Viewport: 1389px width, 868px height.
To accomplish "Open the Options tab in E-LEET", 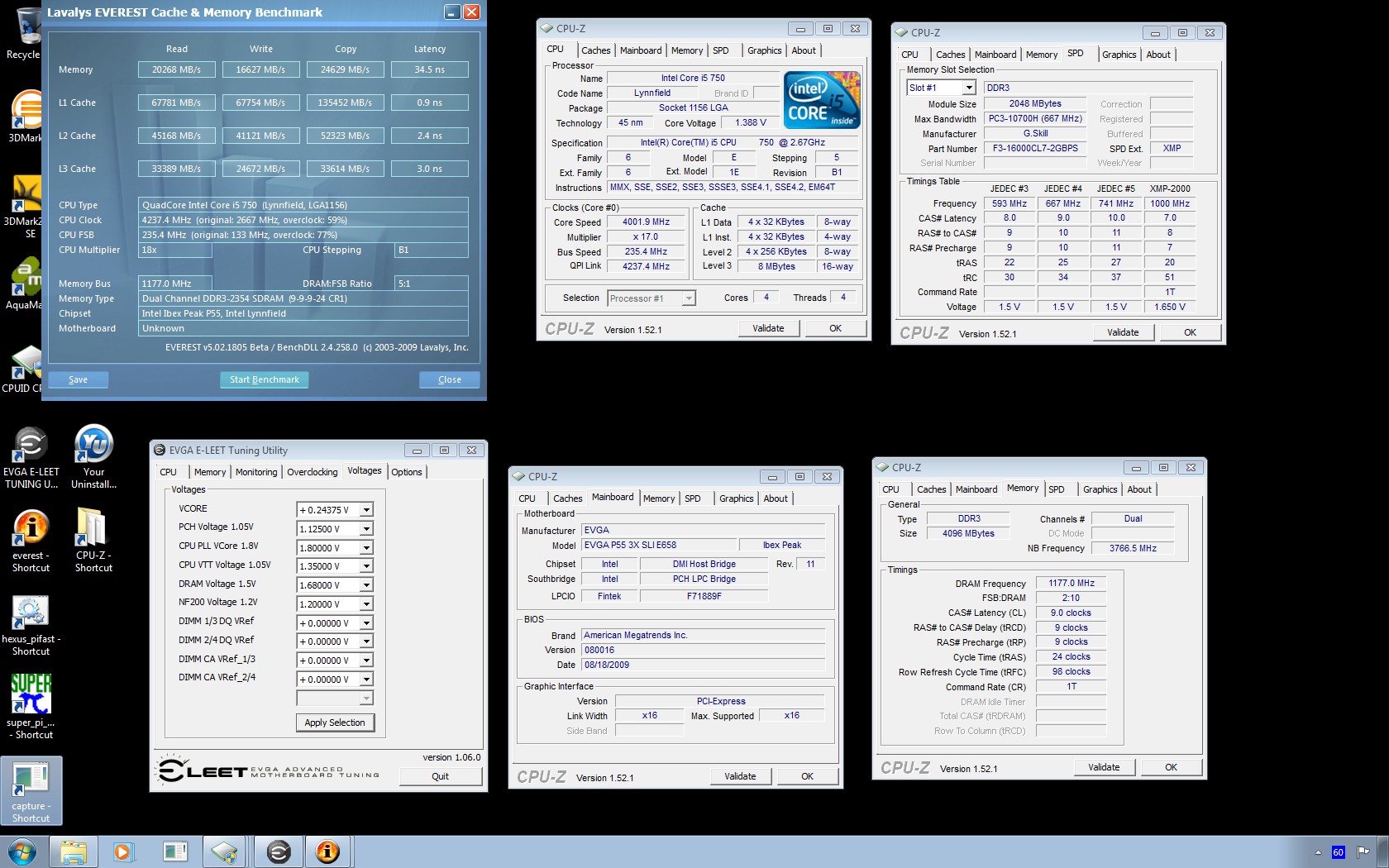I will pyautogui.click(x=407, y=472).
